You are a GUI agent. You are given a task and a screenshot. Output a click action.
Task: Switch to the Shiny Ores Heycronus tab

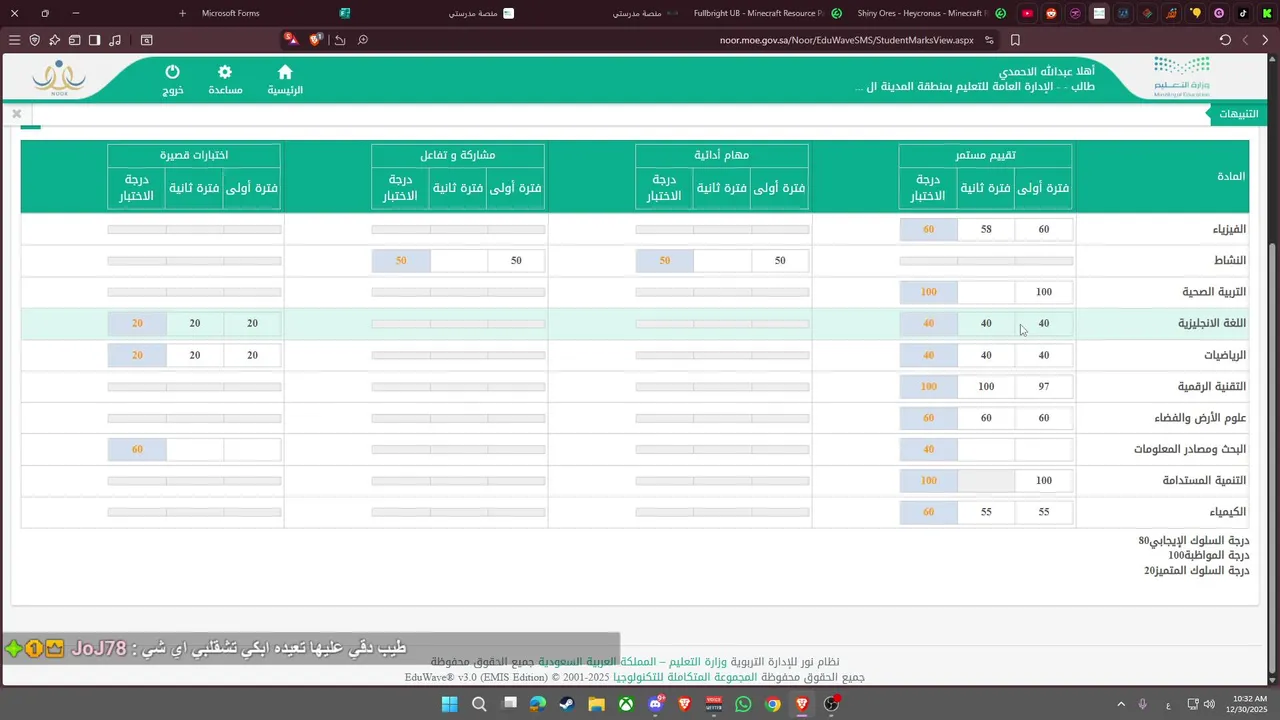[932, 13]
